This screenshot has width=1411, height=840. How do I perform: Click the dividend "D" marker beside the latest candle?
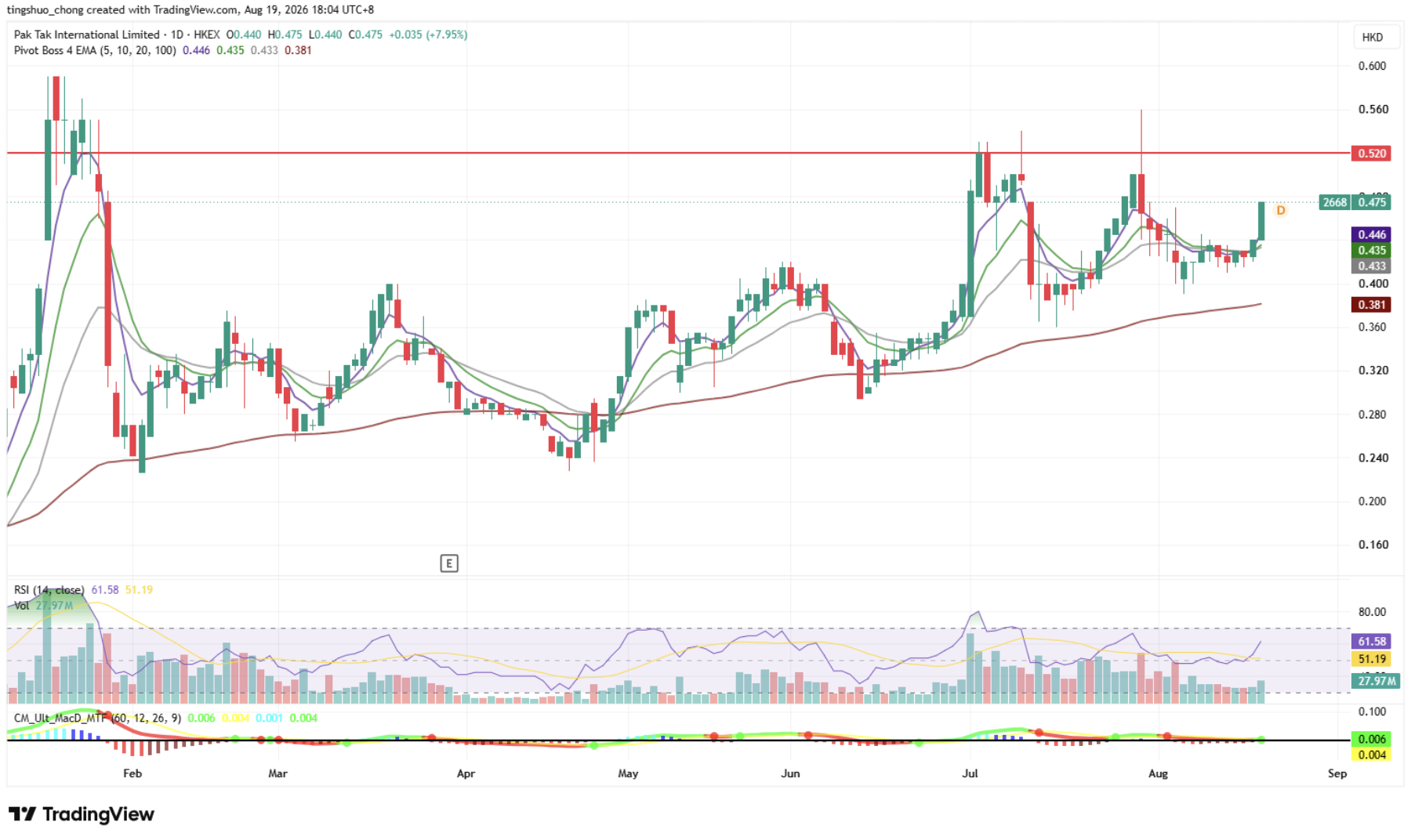tap(1281, 210)
